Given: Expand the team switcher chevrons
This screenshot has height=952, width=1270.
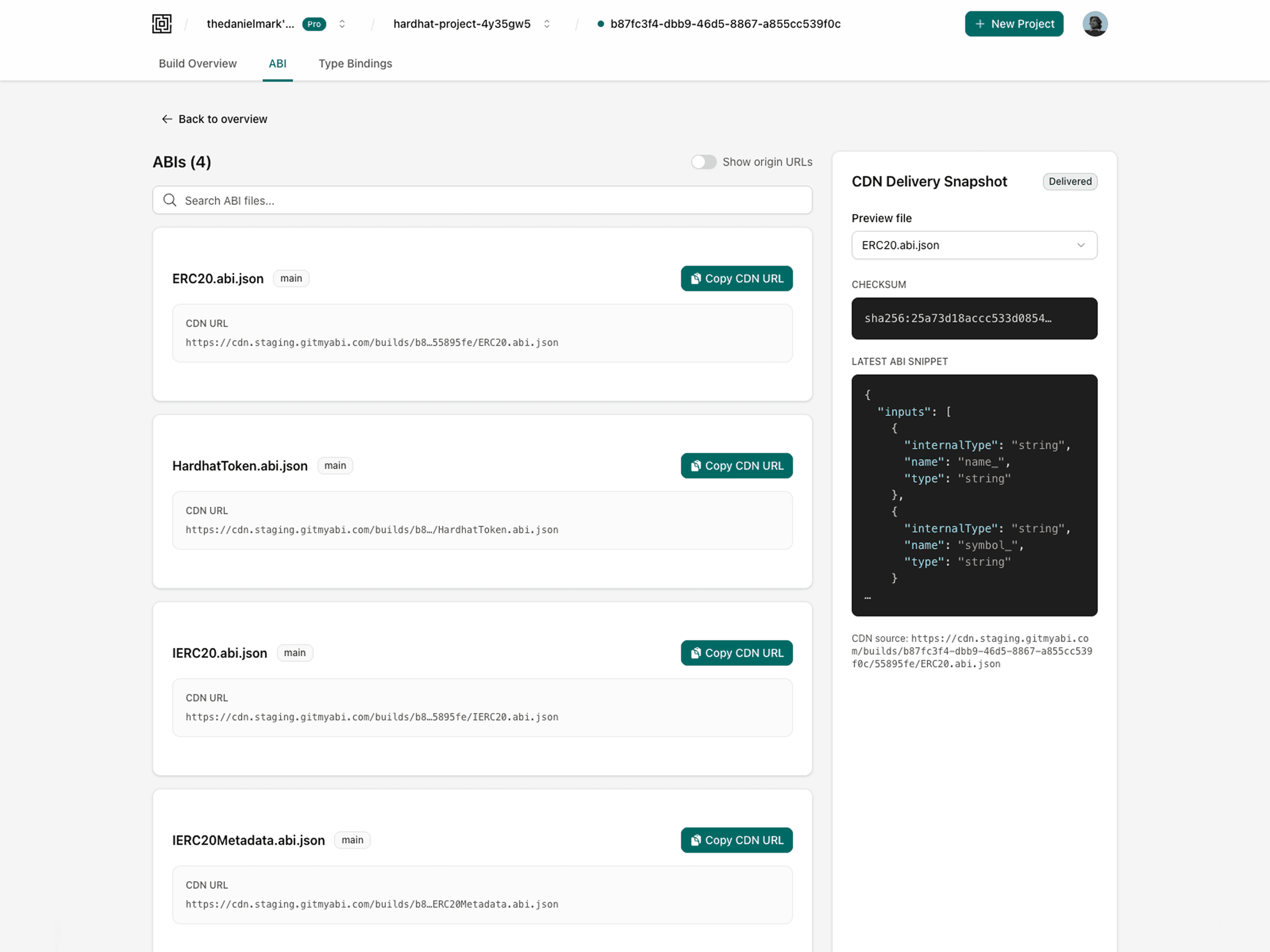Looking at the screenshot, I should tap(342, 23).
